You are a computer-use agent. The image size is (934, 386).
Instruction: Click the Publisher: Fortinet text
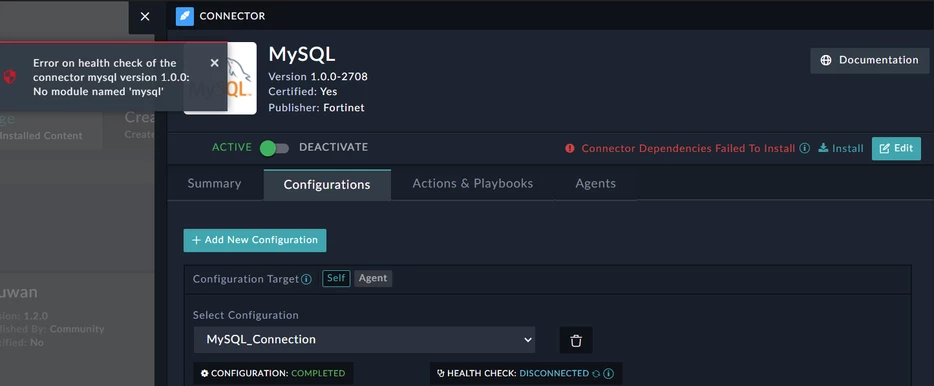pyautogui.click(x=316, y=108)
